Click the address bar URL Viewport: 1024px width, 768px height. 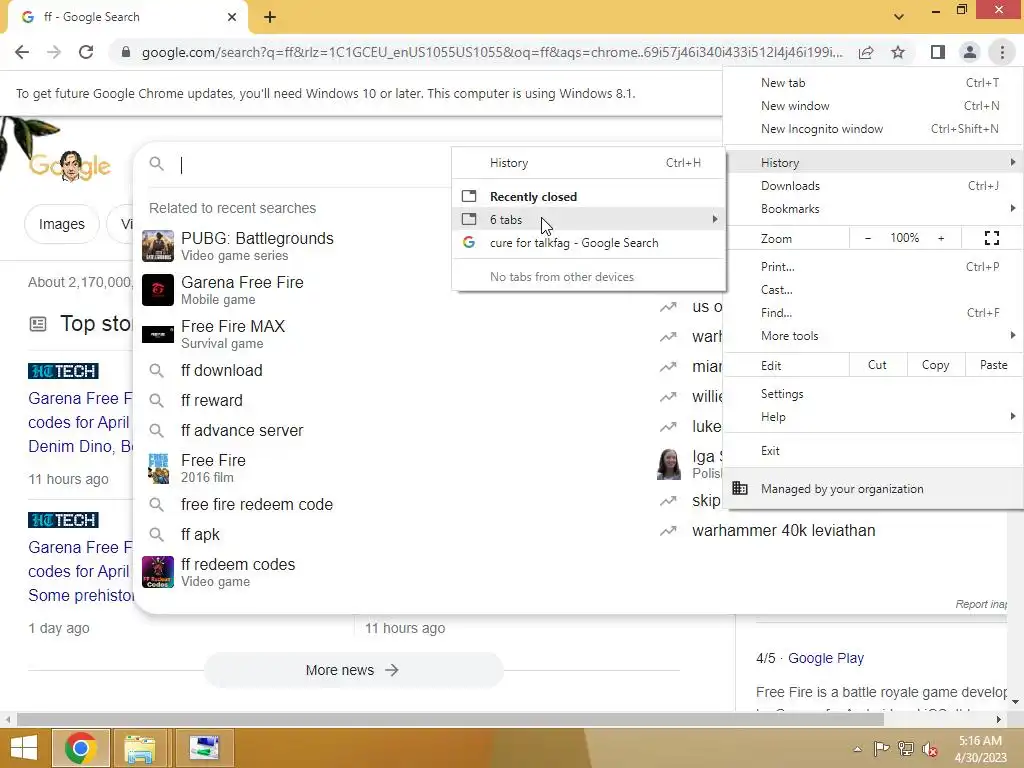[x=492, y=52]
